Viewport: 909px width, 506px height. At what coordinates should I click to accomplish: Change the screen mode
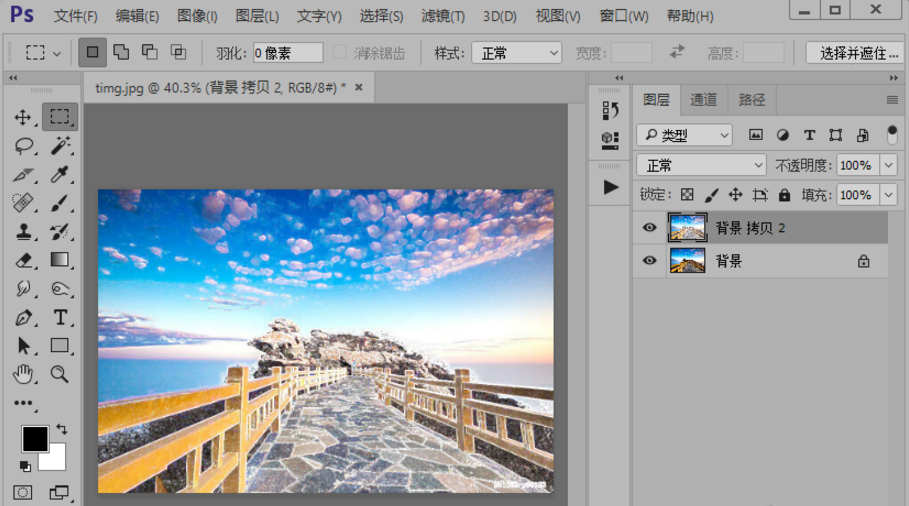point(59,493)
